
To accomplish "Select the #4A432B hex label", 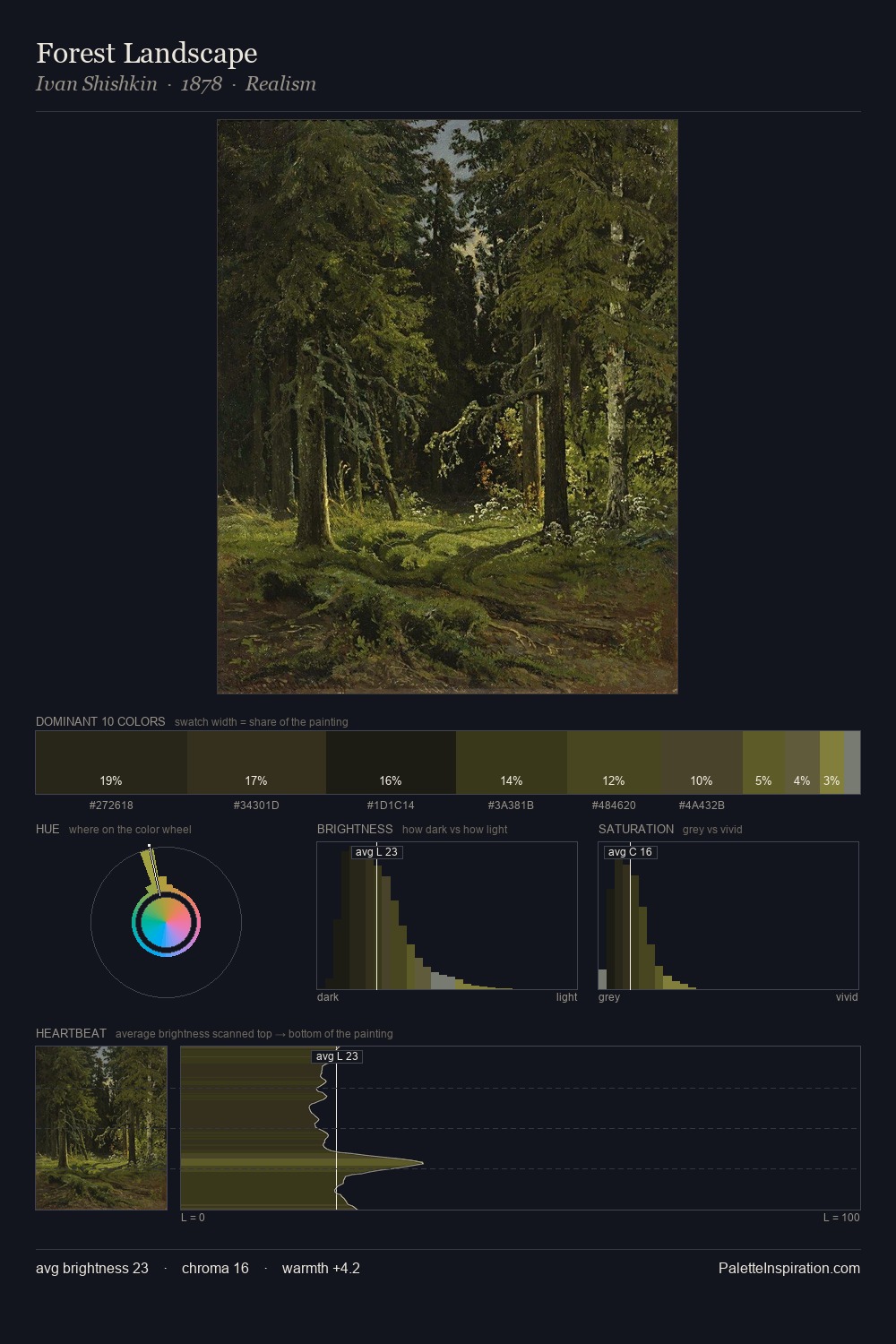I will tap(702, 806).
